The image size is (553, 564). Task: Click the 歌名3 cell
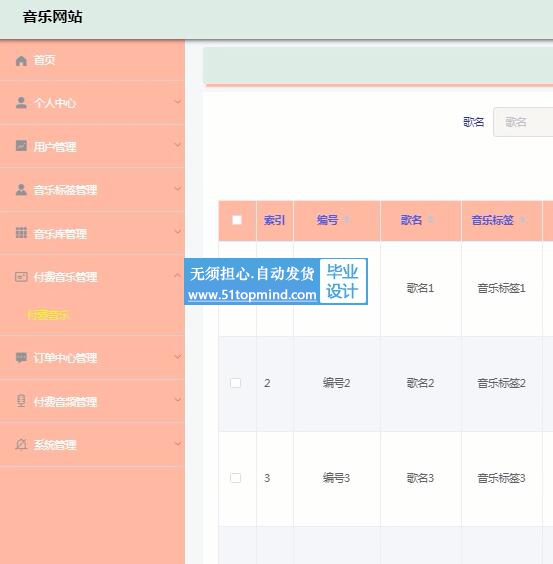pyautogui.click(x=420, y=478)
